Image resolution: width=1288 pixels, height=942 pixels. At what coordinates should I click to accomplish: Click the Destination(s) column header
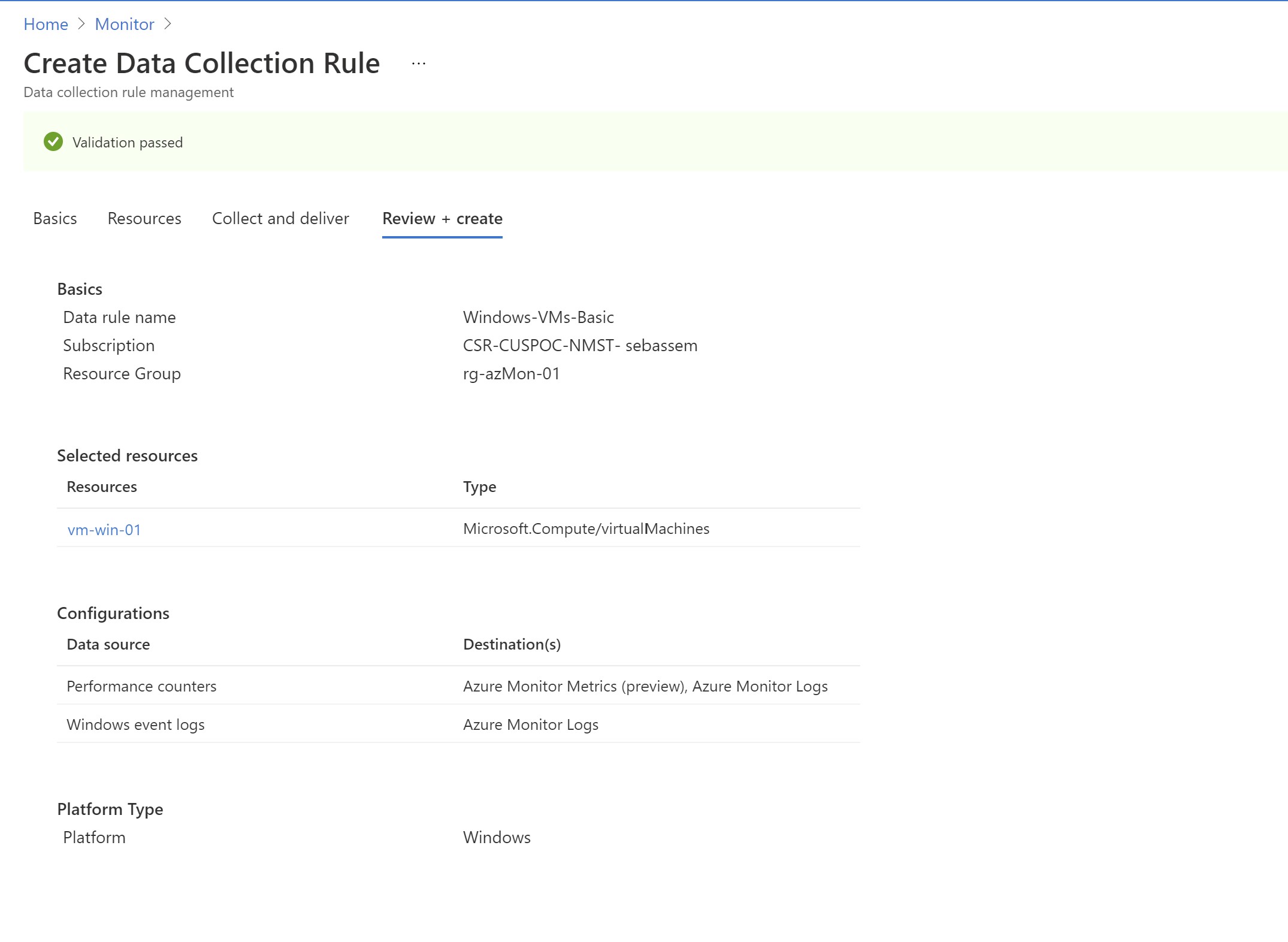coord(512,644)
